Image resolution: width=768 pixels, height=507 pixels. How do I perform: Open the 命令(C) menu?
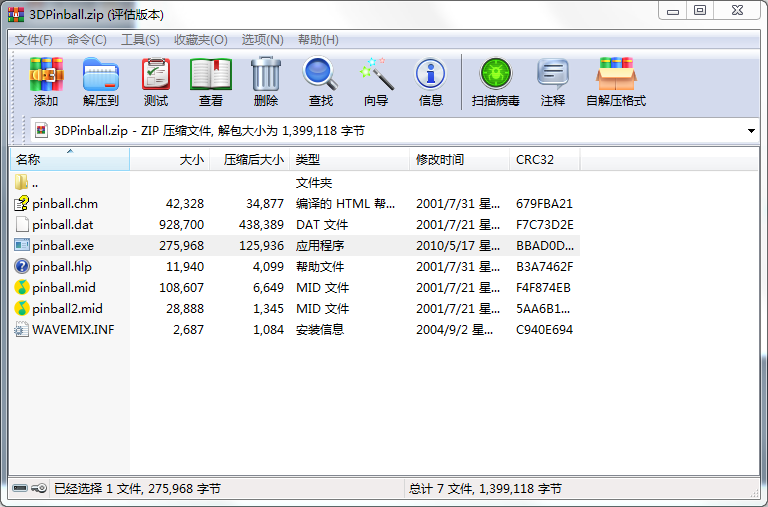click(x=87, y=40)
